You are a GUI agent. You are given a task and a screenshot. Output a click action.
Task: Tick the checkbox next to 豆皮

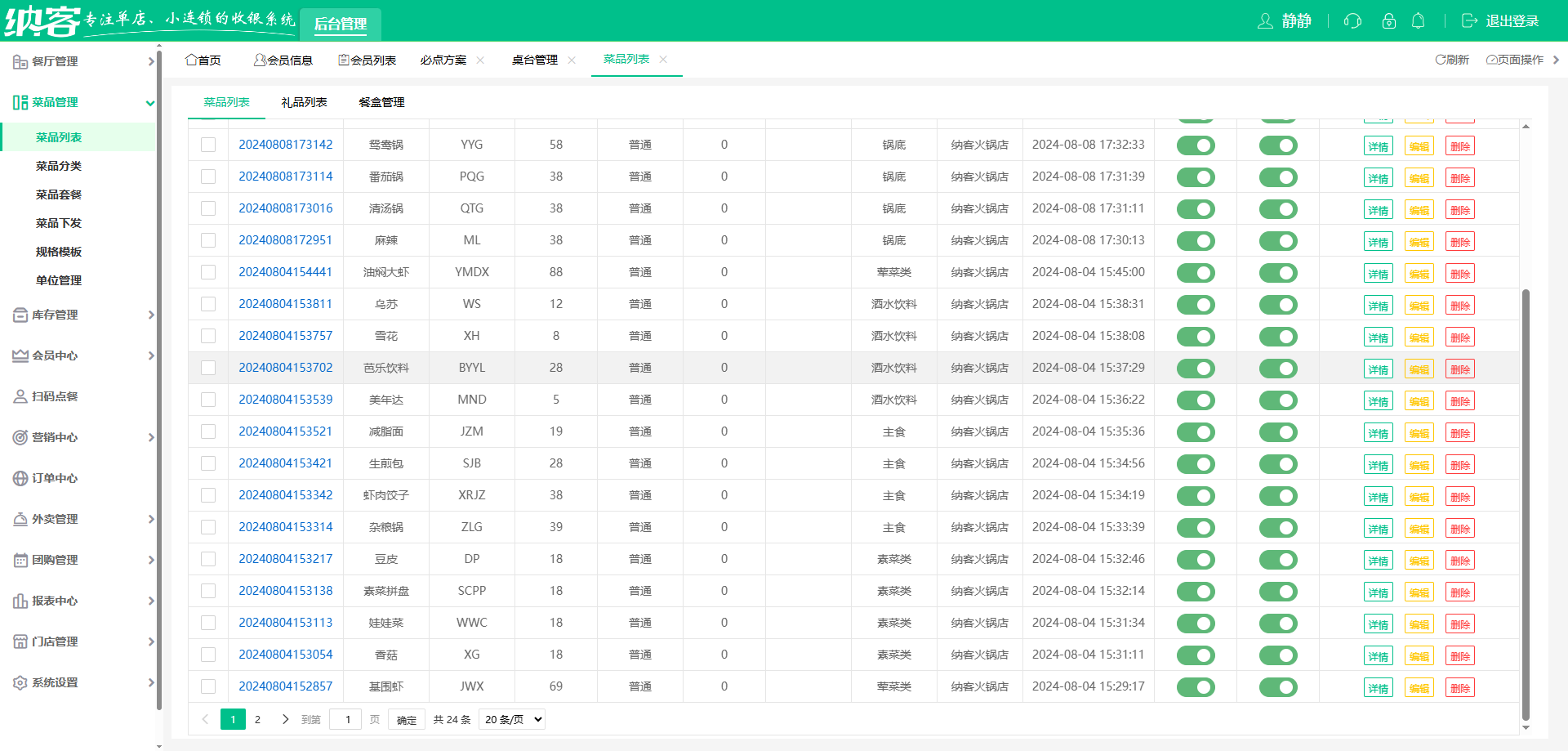pos(207,559)
